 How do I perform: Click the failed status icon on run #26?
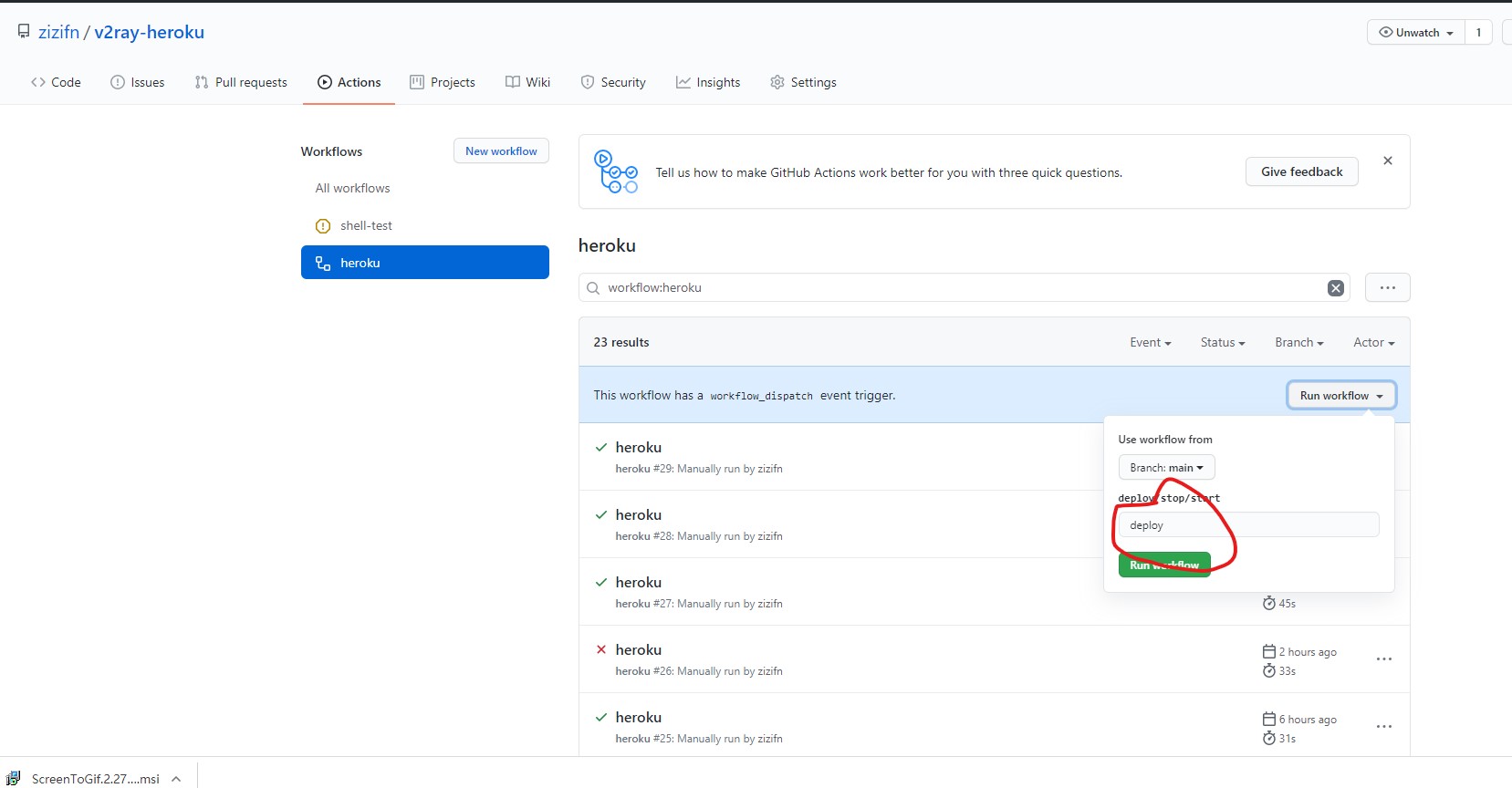[x=600, y=650]
